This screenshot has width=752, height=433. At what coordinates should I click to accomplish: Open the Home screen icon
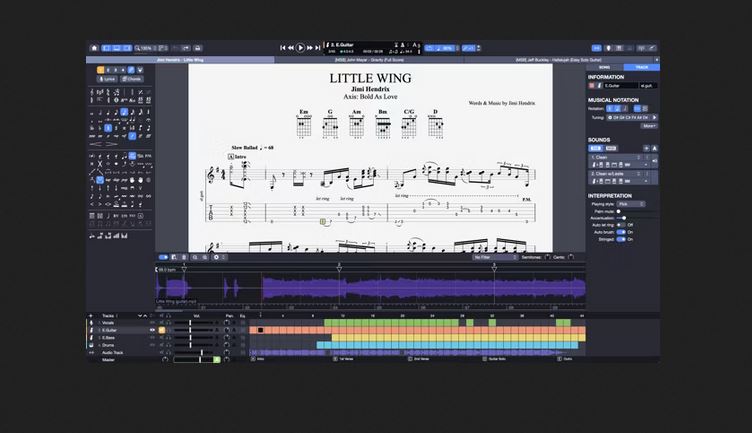tap(94, 48)
